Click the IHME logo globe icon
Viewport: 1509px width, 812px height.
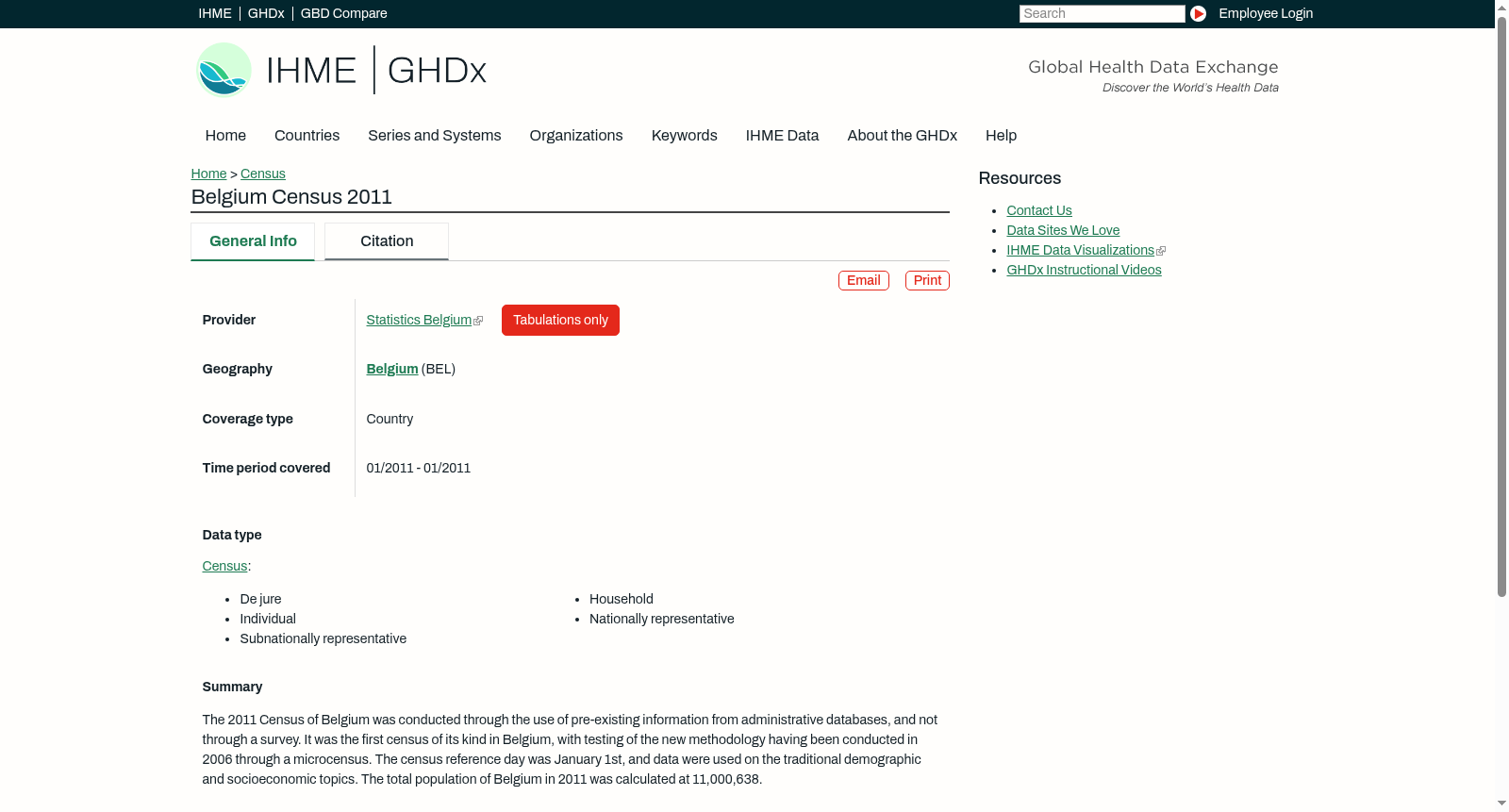pyautogui.click(x=224, y=70)
